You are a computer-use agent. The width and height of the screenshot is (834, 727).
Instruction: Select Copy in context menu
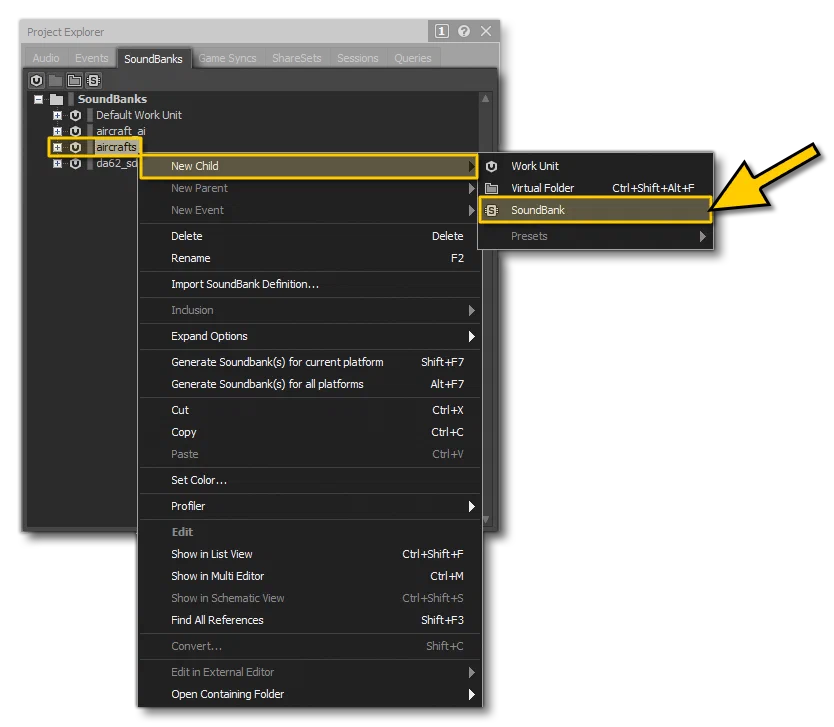click(x=310, y=432)
